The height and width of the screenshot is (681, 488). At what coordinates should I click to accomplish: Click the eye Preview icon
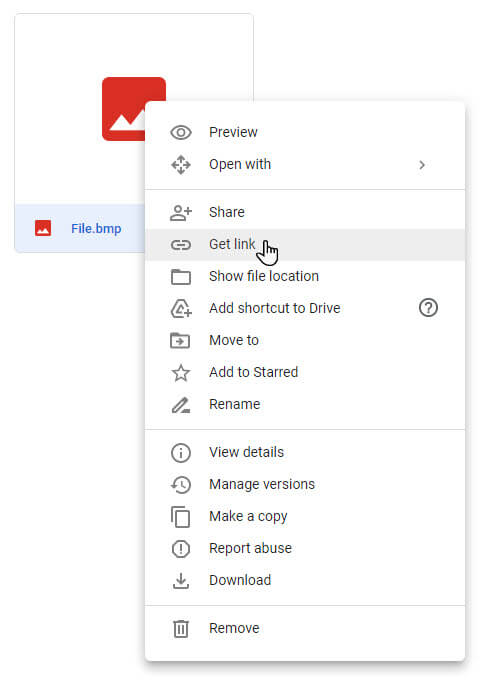181,132
